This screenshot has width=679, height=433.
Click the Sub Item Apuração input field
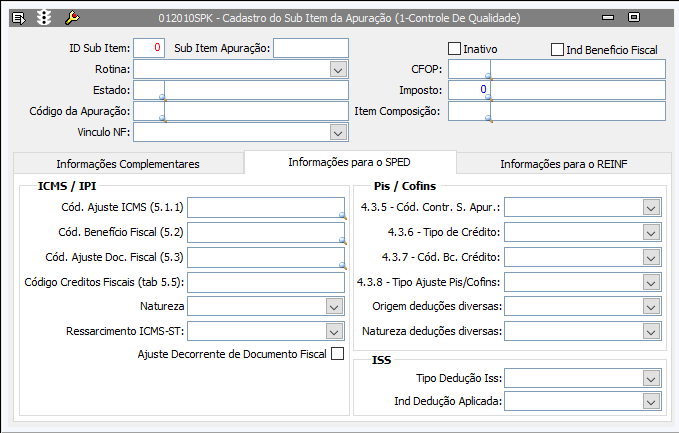click(310, 48)
